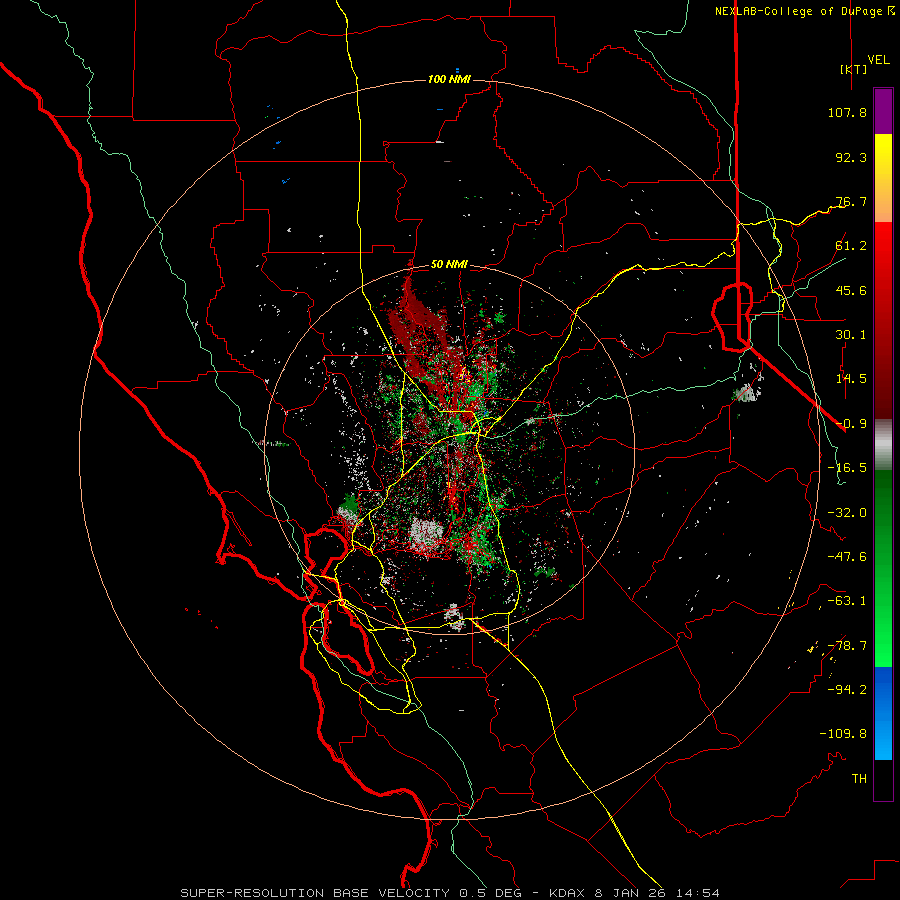The width and height of the screenshot is (900, 900).
Task: Click the -78.7 velocity scale value
Action: 847,646
